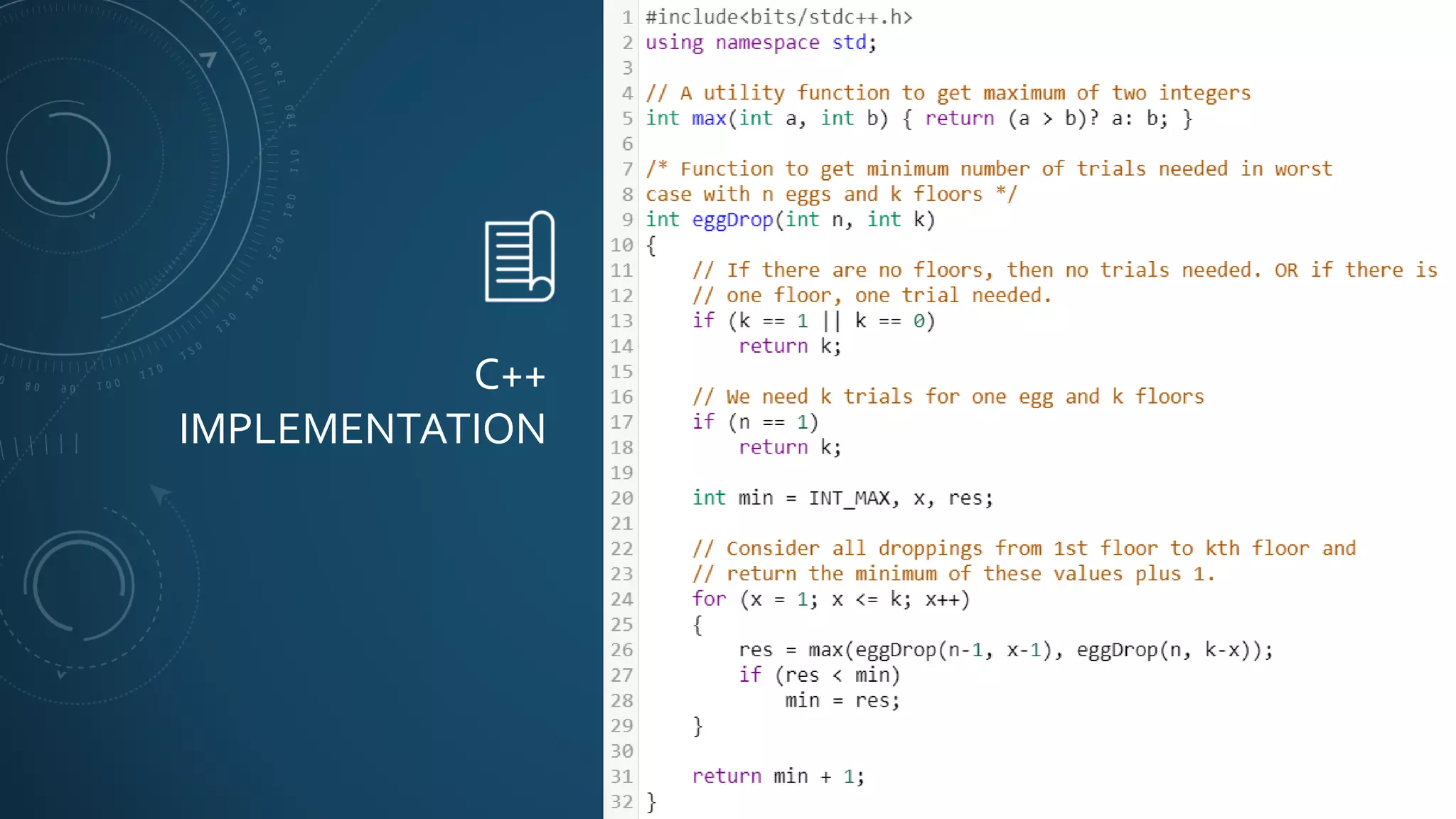Click the 'We need k trials' comment

tap(948, 397)
